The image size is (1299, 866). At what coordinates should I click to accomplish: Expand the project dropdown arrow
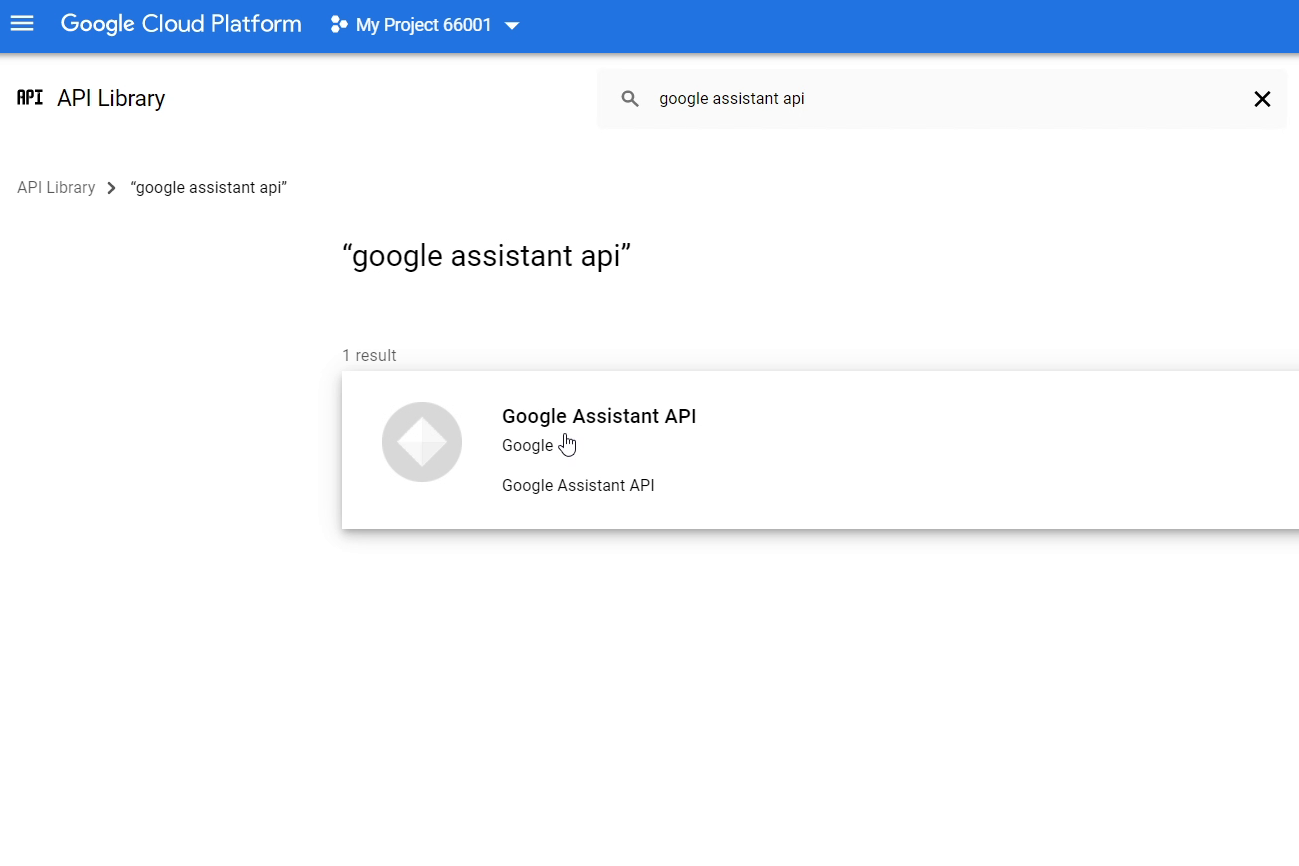pos(512,26)
